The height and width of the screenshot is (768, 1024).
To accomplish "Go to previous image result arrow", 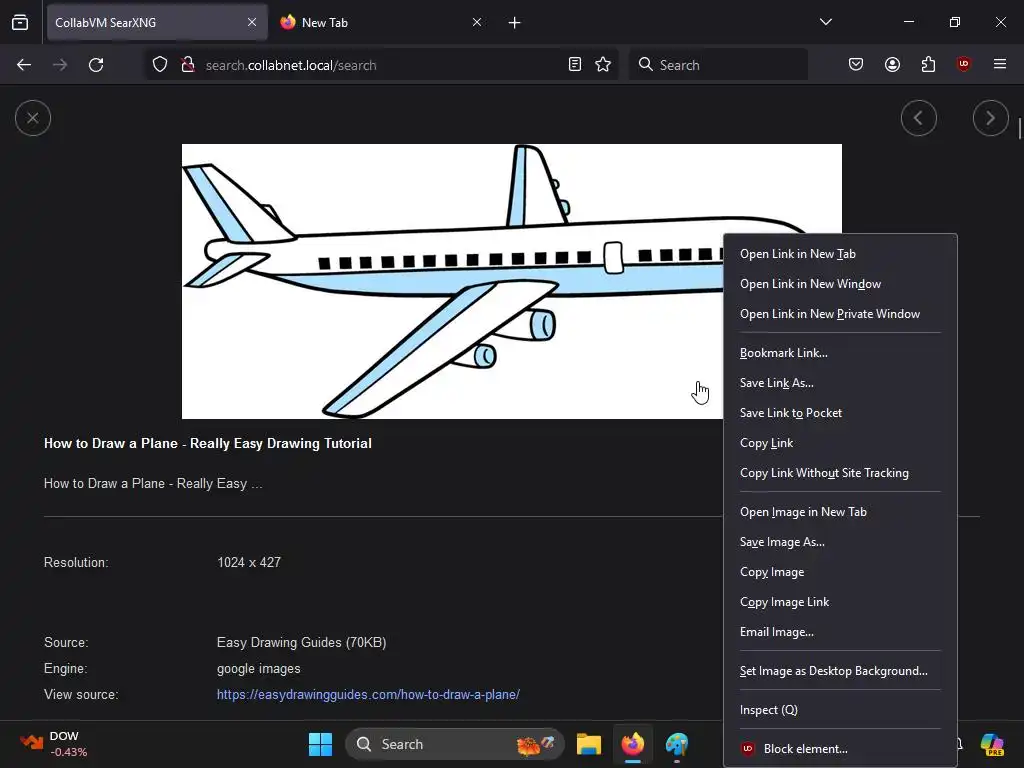I will coord(918,118).
